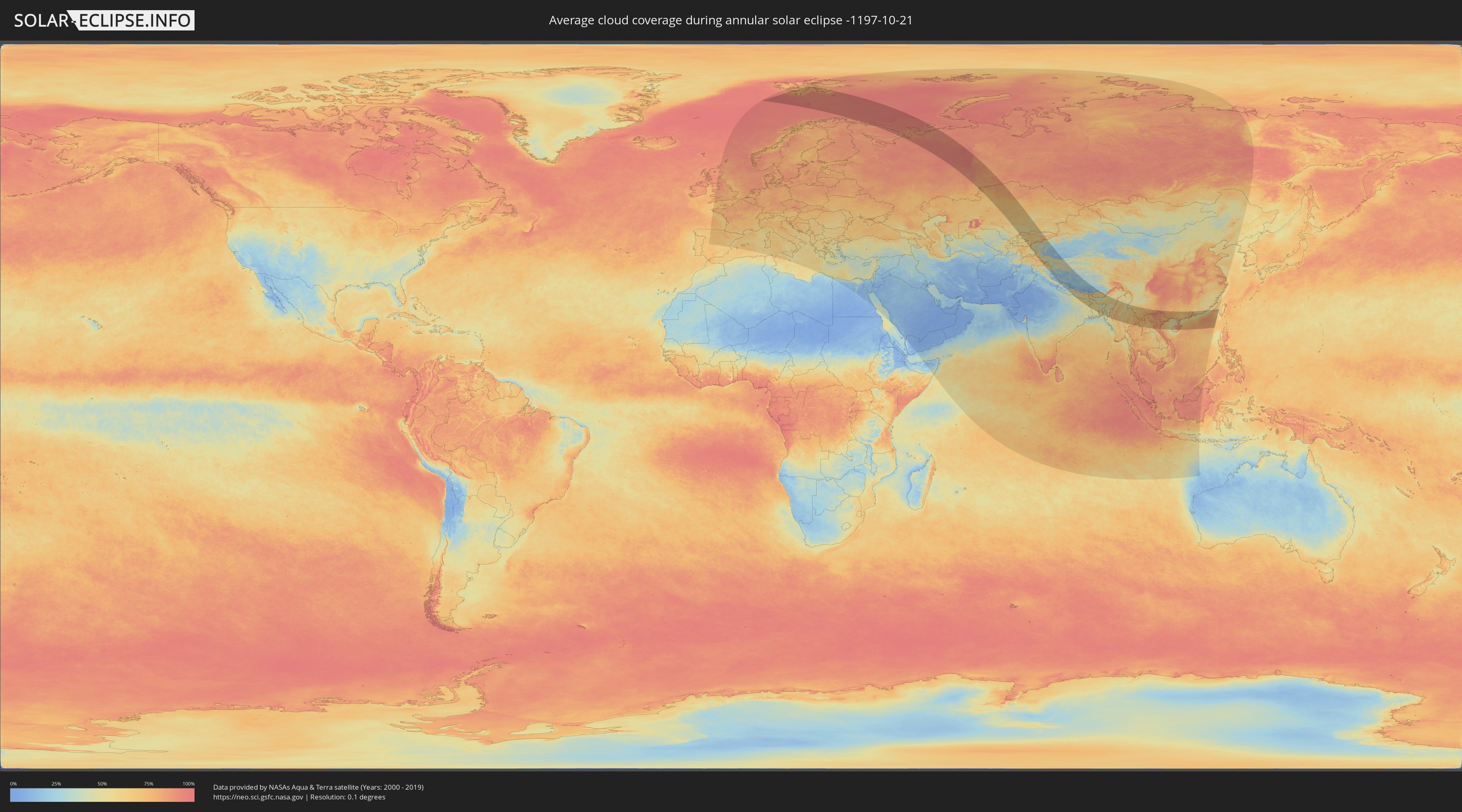Click the SOLAR-ECLIPSE.INFO logo
1462x812 pixels.
click(x=104, y=20)
